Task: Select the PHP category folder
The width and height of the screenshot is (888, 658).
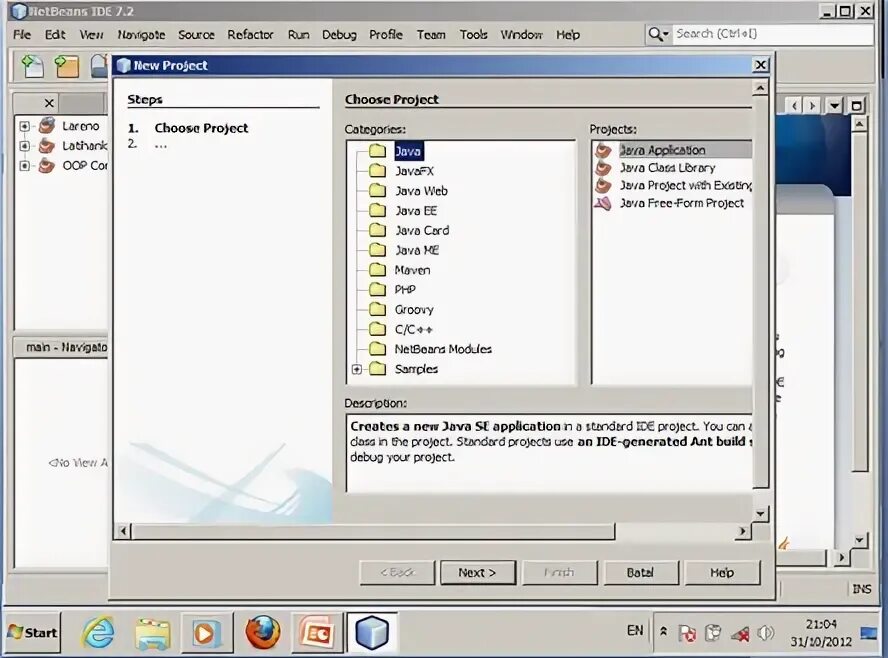Action: click(x=405, y=289)
